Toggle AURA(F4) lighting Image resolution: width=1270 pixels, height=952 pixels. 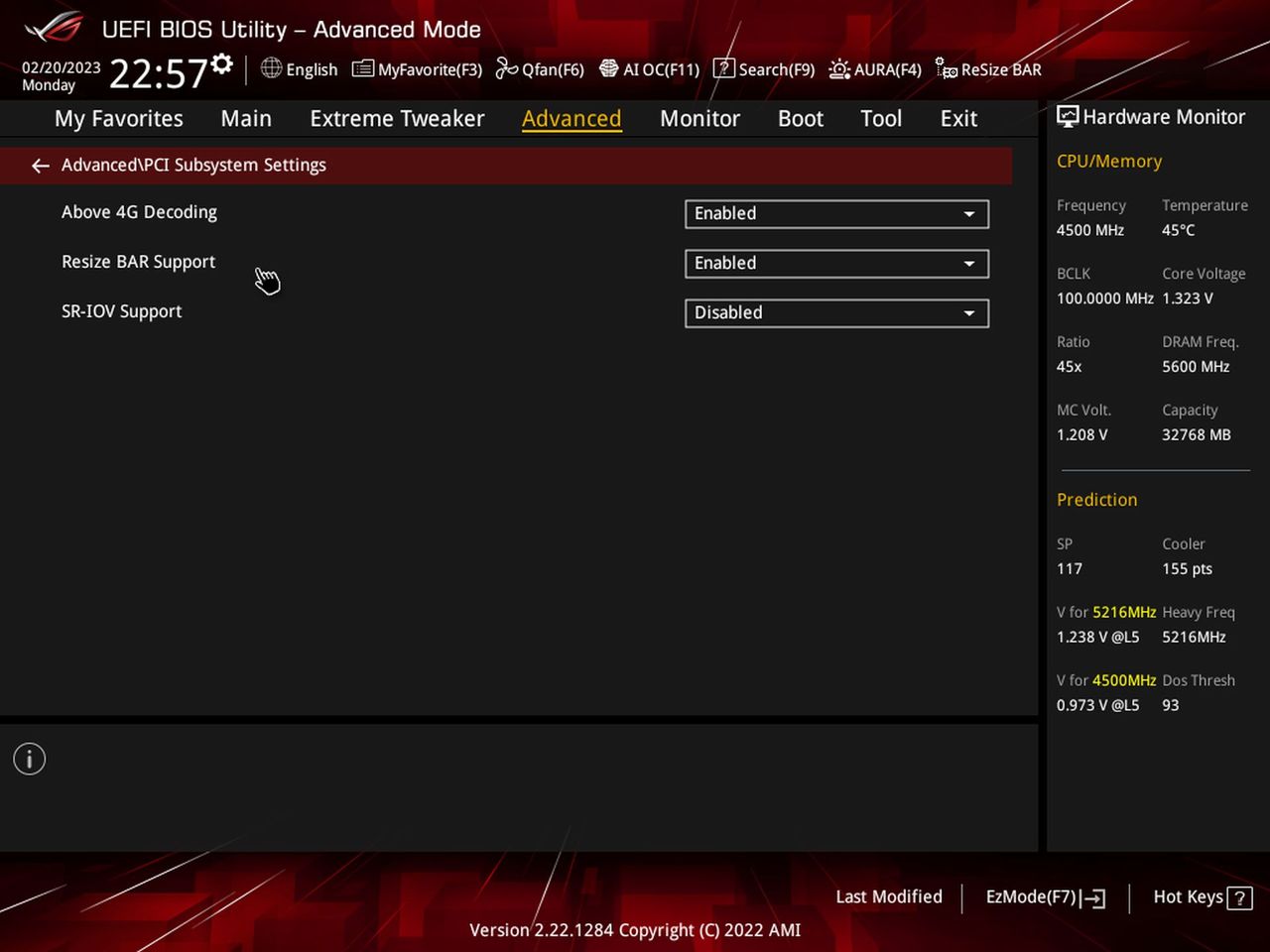click(x=875, y=69)
